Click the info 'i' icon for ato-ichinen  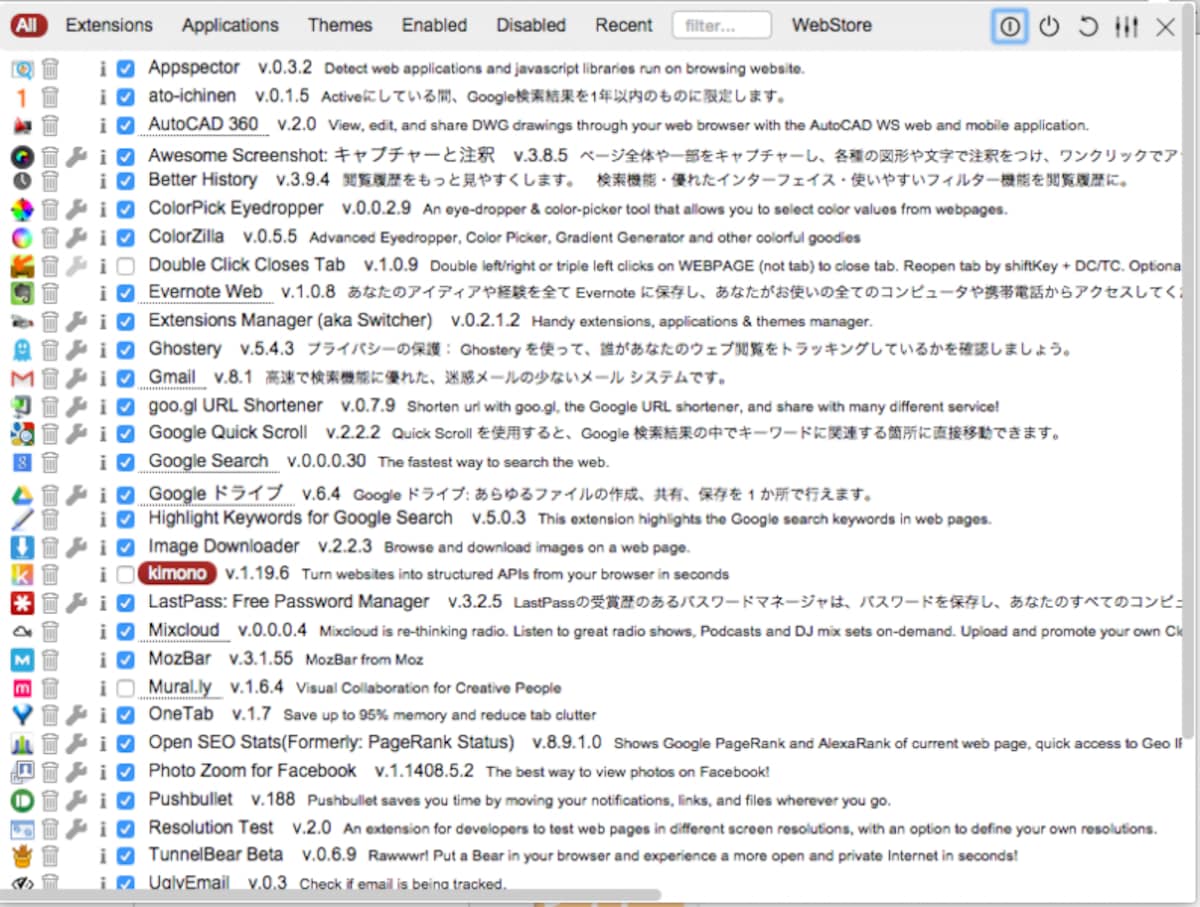click(x=102, y=97)
